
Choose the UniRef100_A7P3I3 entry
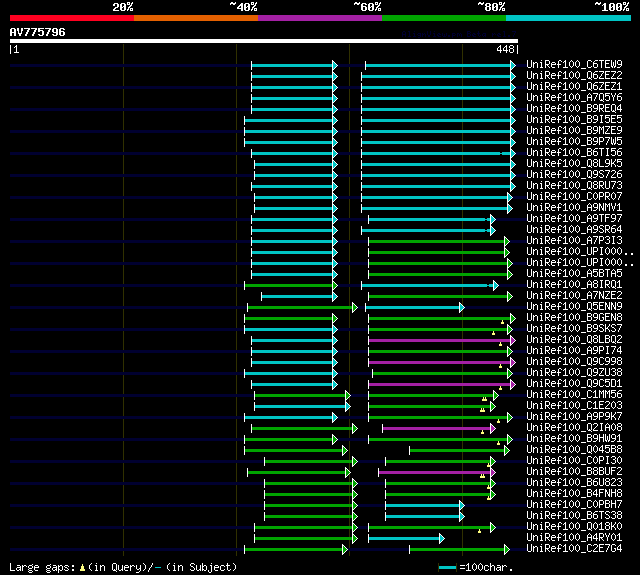[574, 241]
